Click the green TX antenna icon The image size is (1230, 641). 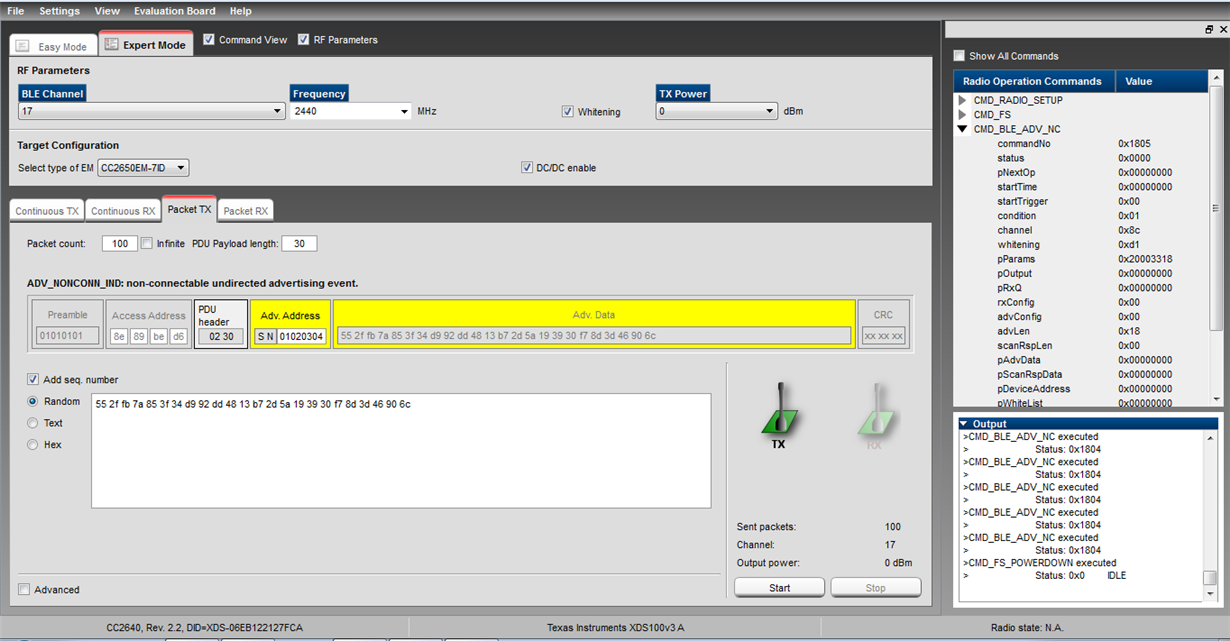click(779, 409)
